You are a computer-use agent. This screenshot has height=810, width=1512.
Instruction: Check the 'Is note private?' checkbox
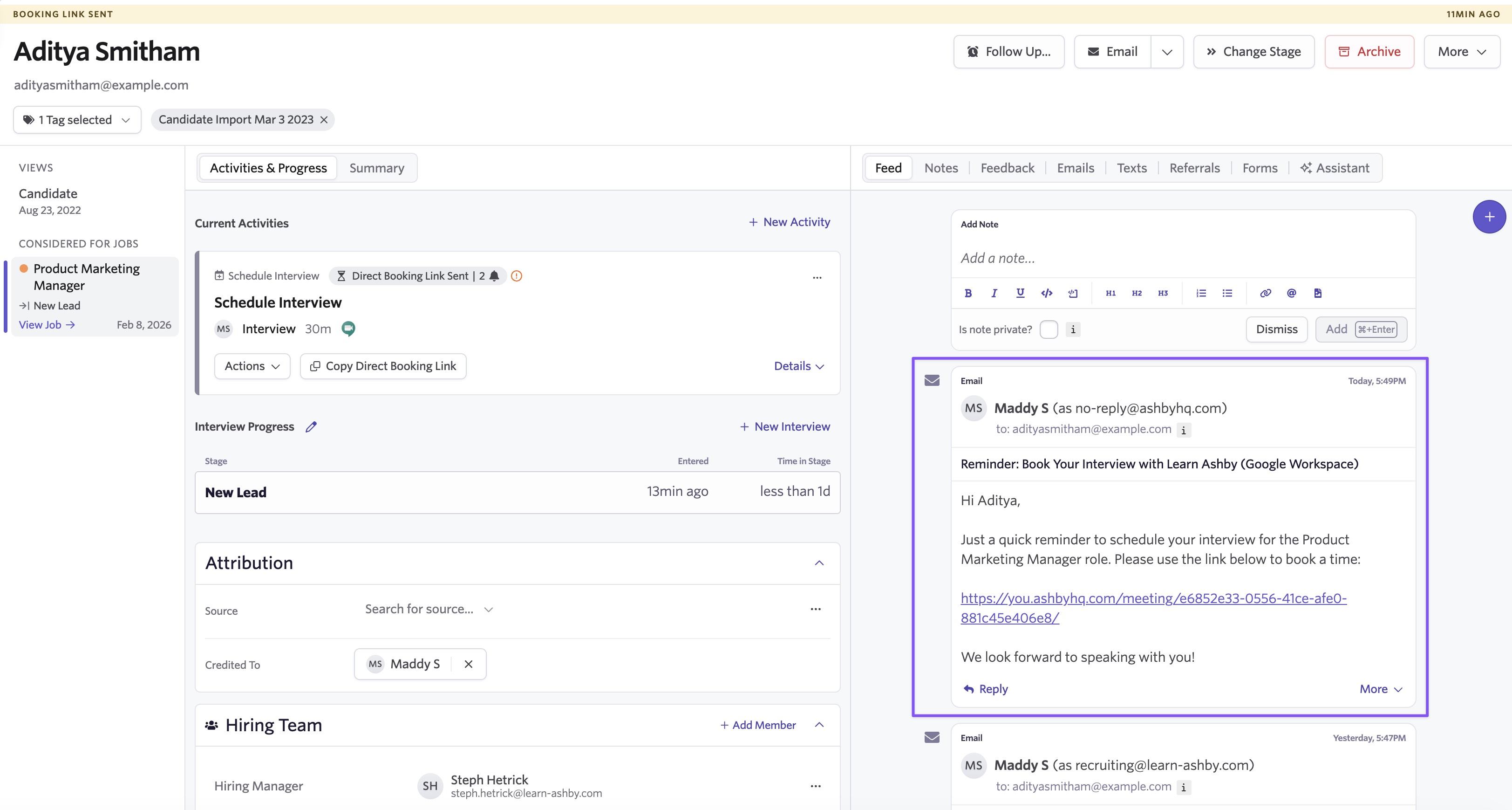click(1049, 329)
